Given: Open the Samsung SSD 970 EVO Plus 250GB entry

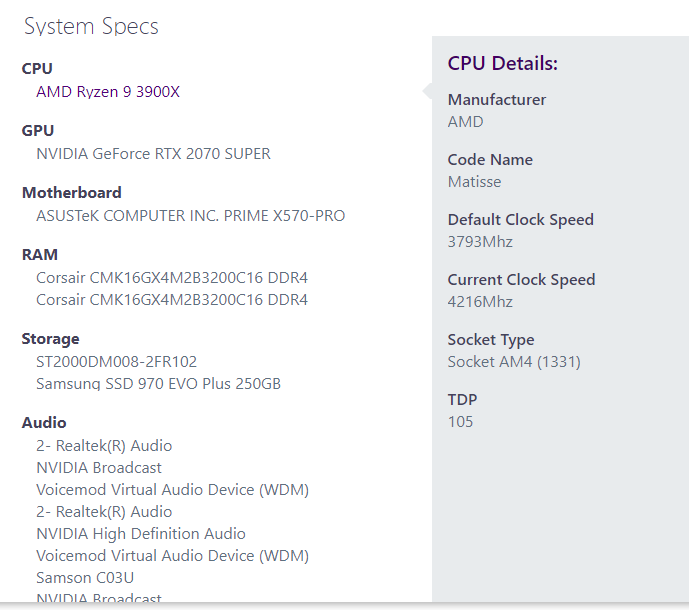Looking at the screenshot, I should coord(158,384).
